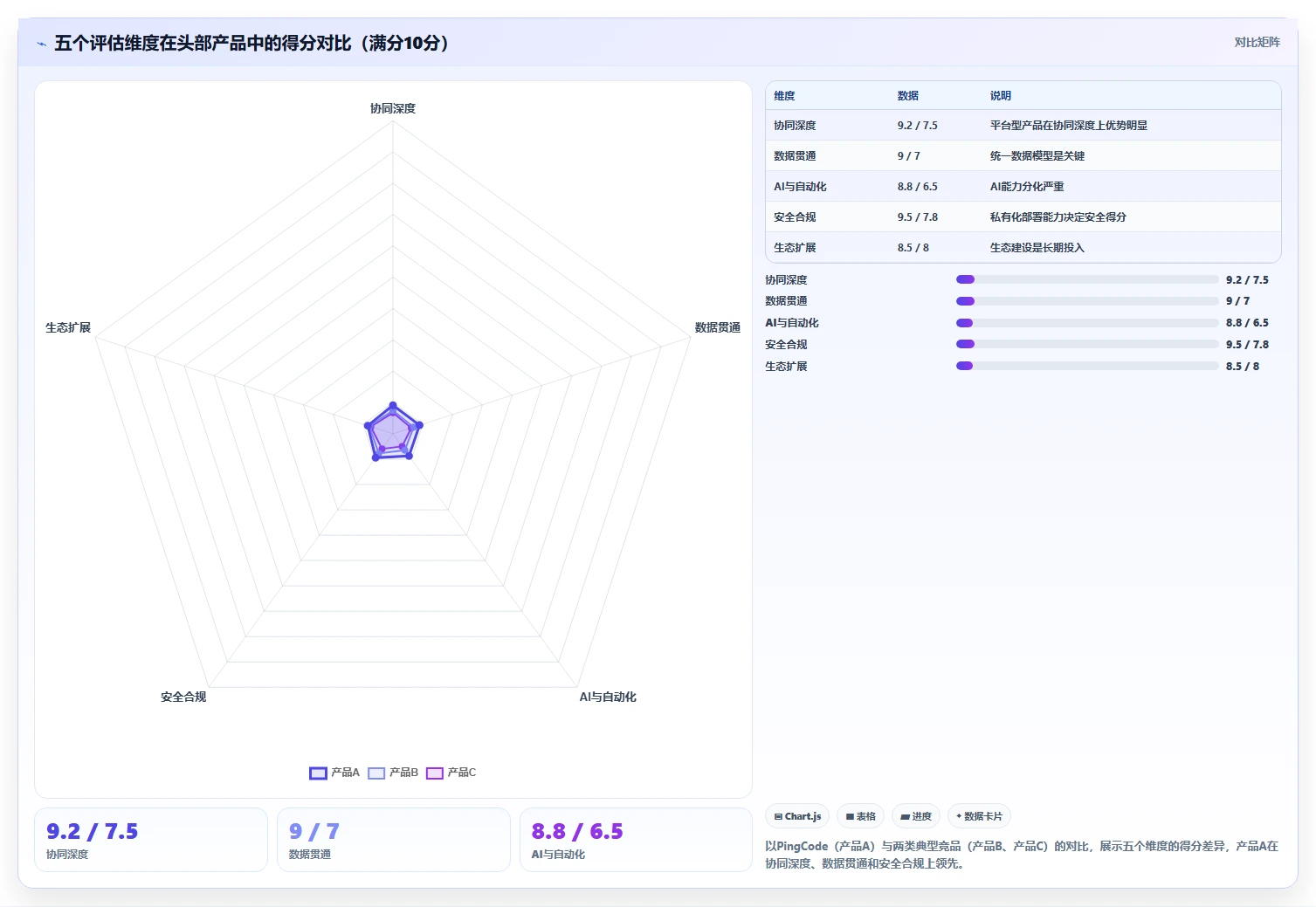This screenshot has width=1316, height=907.
Task: Click the 维度 table column header
Action: point(784,96)
